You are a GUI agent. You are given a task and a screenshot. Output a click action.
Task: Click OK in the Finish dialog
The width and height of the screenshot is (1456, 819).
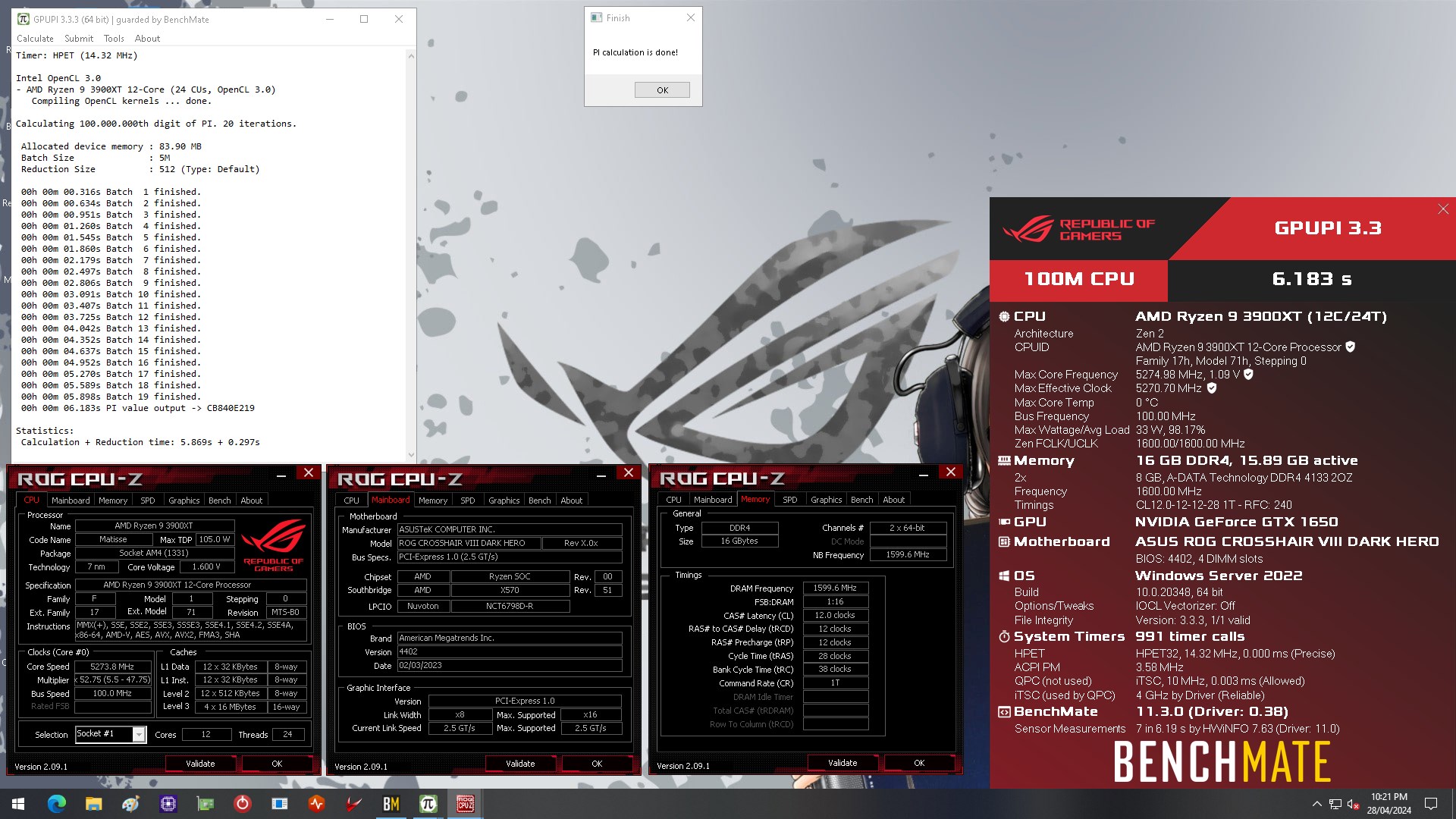[662, 90]
